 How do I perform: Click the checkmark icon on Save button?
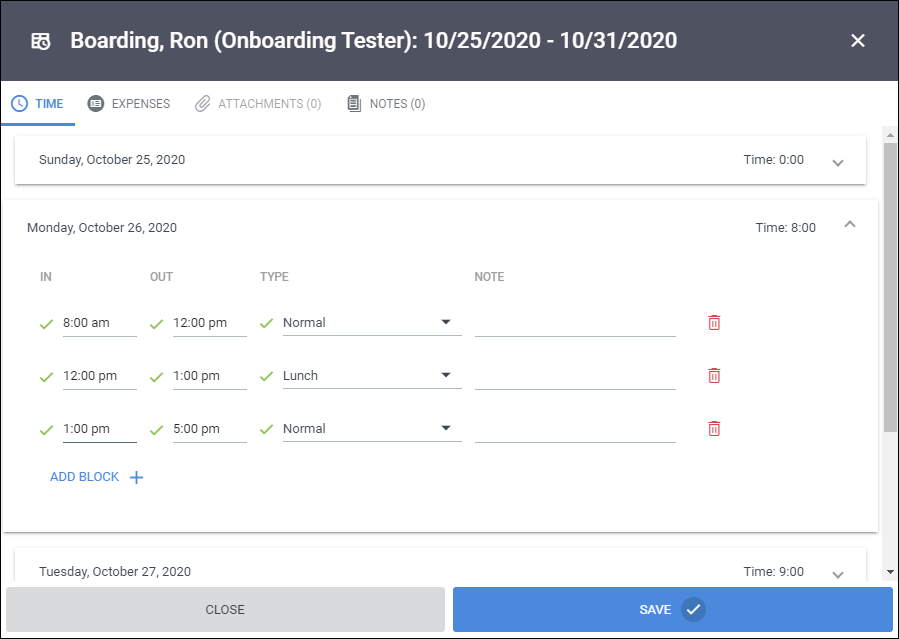click(x=693, y=609)
